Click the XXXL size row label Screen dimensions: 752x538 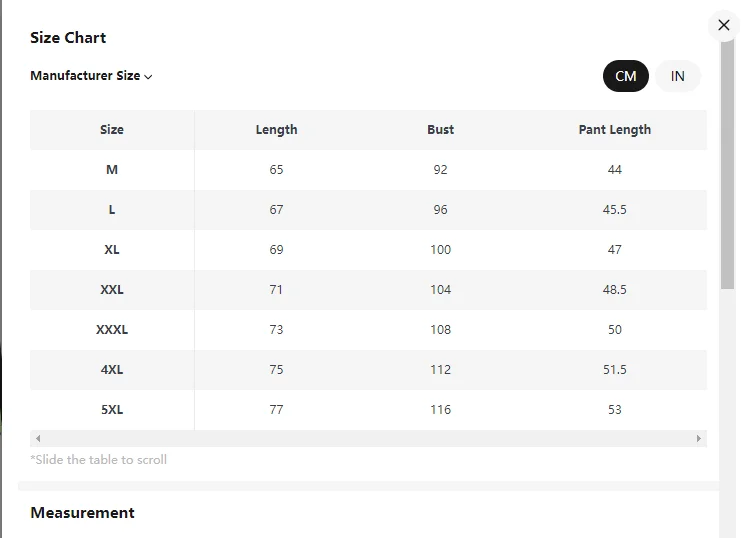(112, 330)
